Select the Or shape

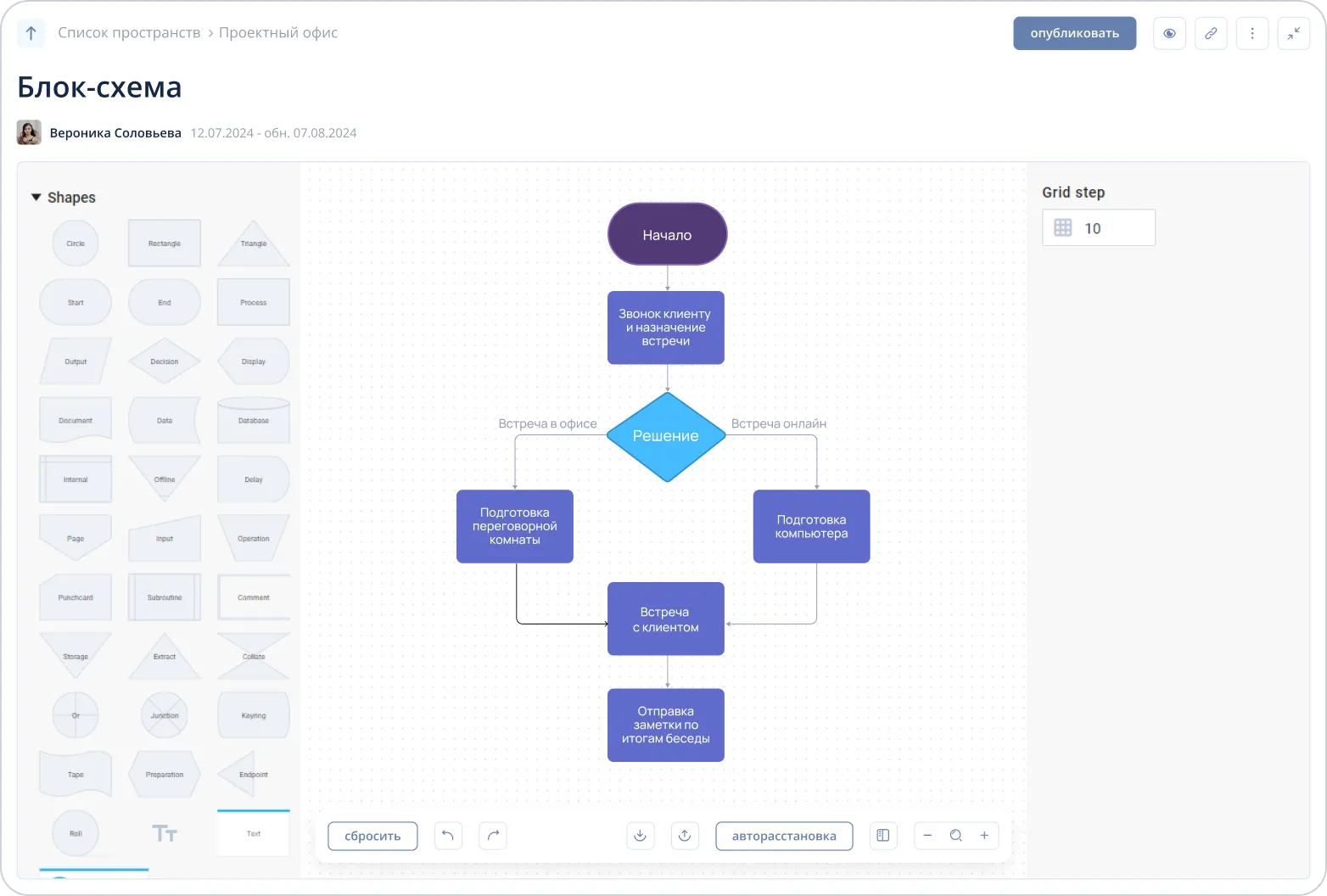pyautogui.click(x=76, y=715)
